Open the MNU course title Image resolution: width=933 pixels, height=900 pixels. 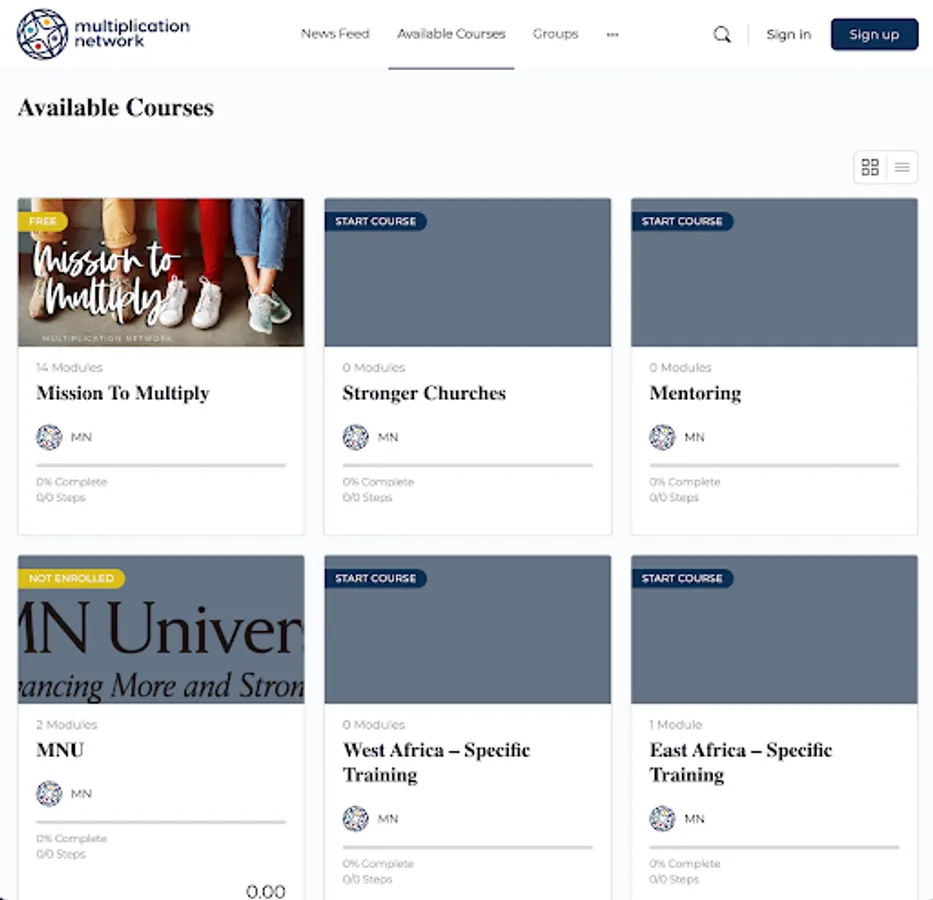[60, 750]
